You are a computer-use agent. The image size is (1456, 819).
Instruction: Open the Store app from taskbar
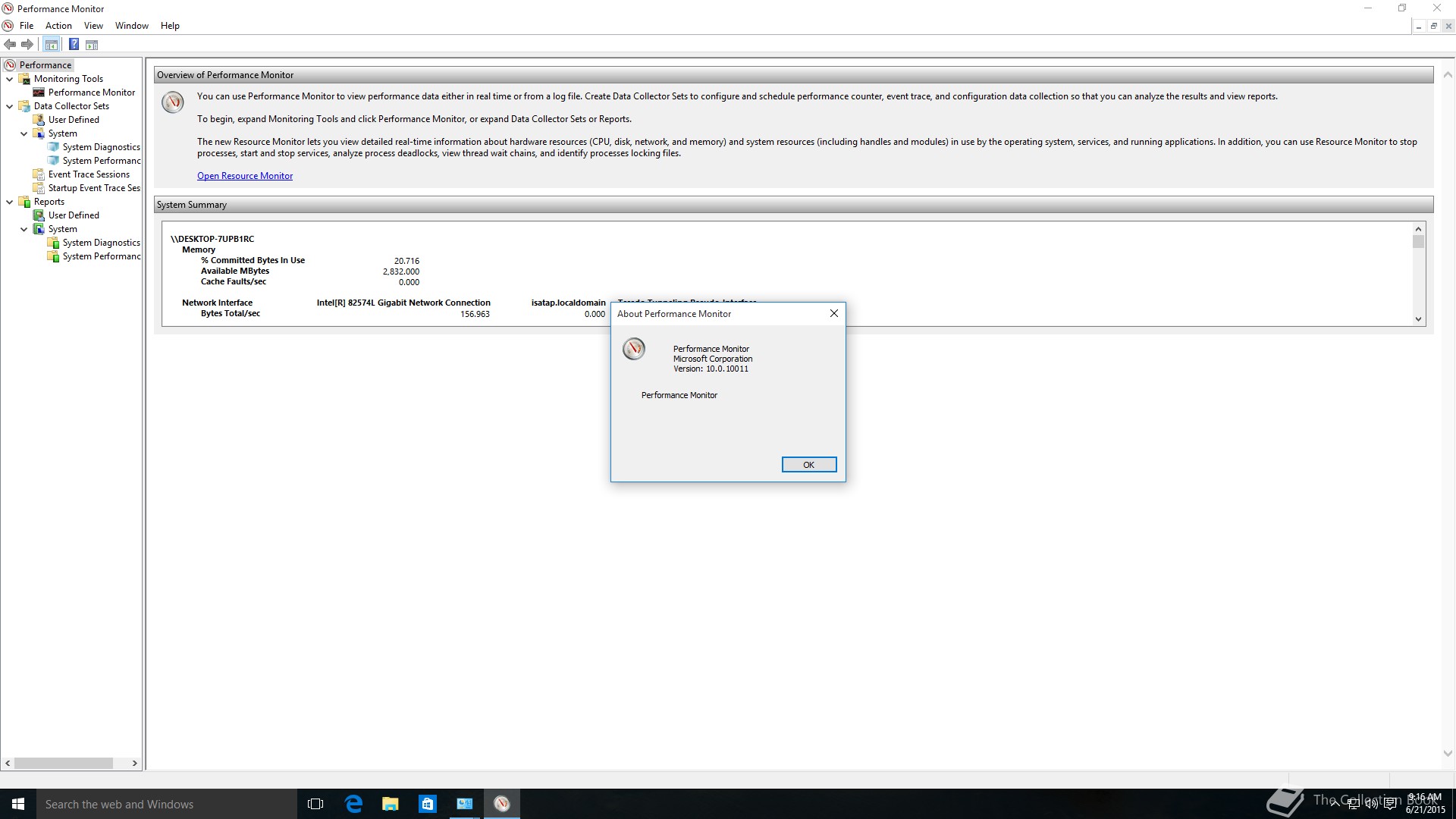click(428, 804)
